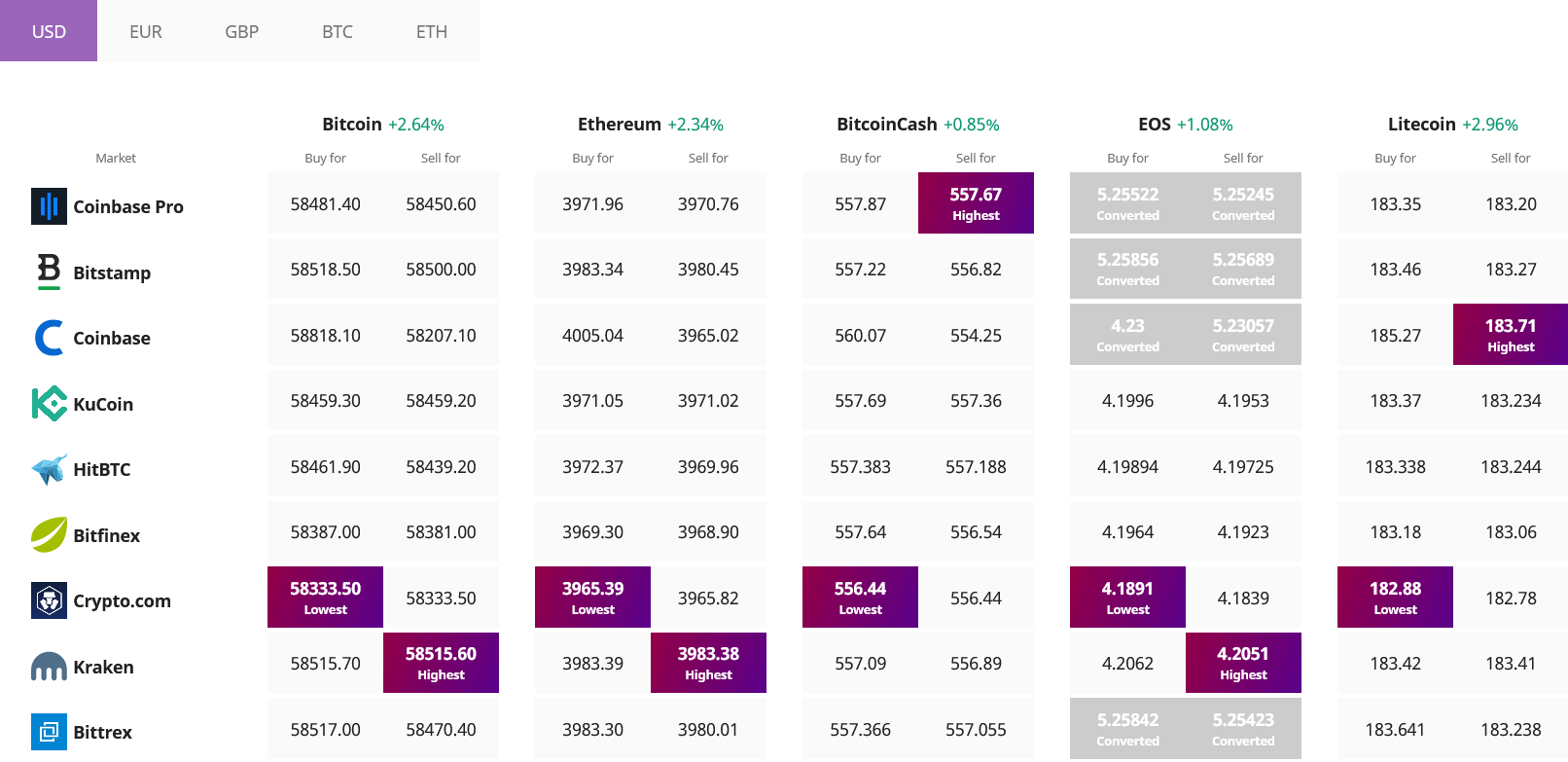Viewport: 1568px width, 762px height.
Task: Open the Bitfinex market link
Action: tap(107, 535)
